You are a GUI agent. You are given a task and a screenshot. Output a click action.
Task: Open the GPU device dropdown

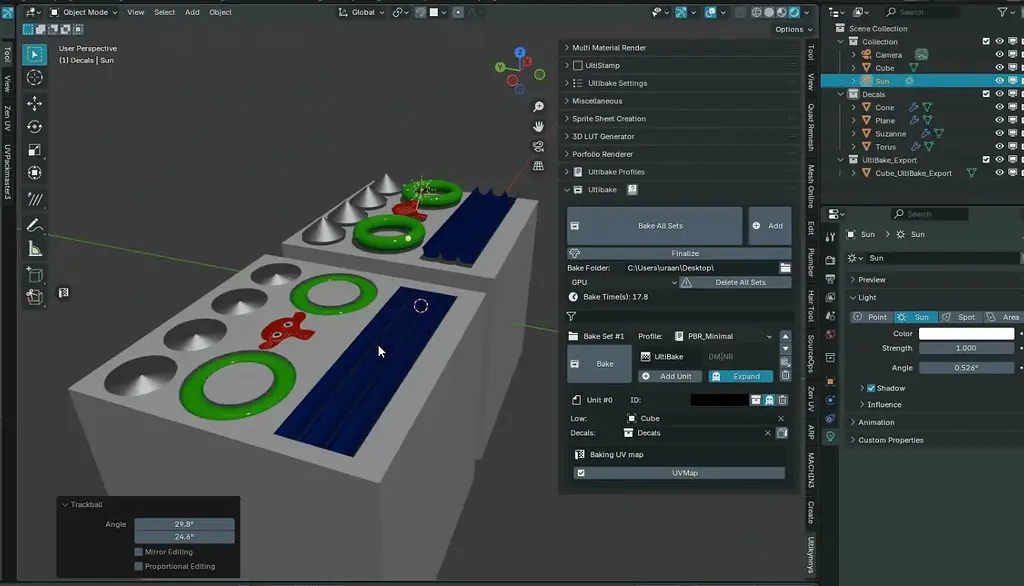tap(622, 282)
